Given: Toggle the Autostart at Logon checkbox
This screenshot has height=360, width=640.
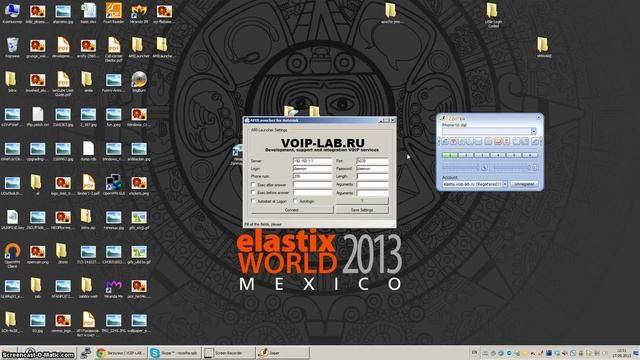Looking at the screenshot, I should [x=253, y=201].
